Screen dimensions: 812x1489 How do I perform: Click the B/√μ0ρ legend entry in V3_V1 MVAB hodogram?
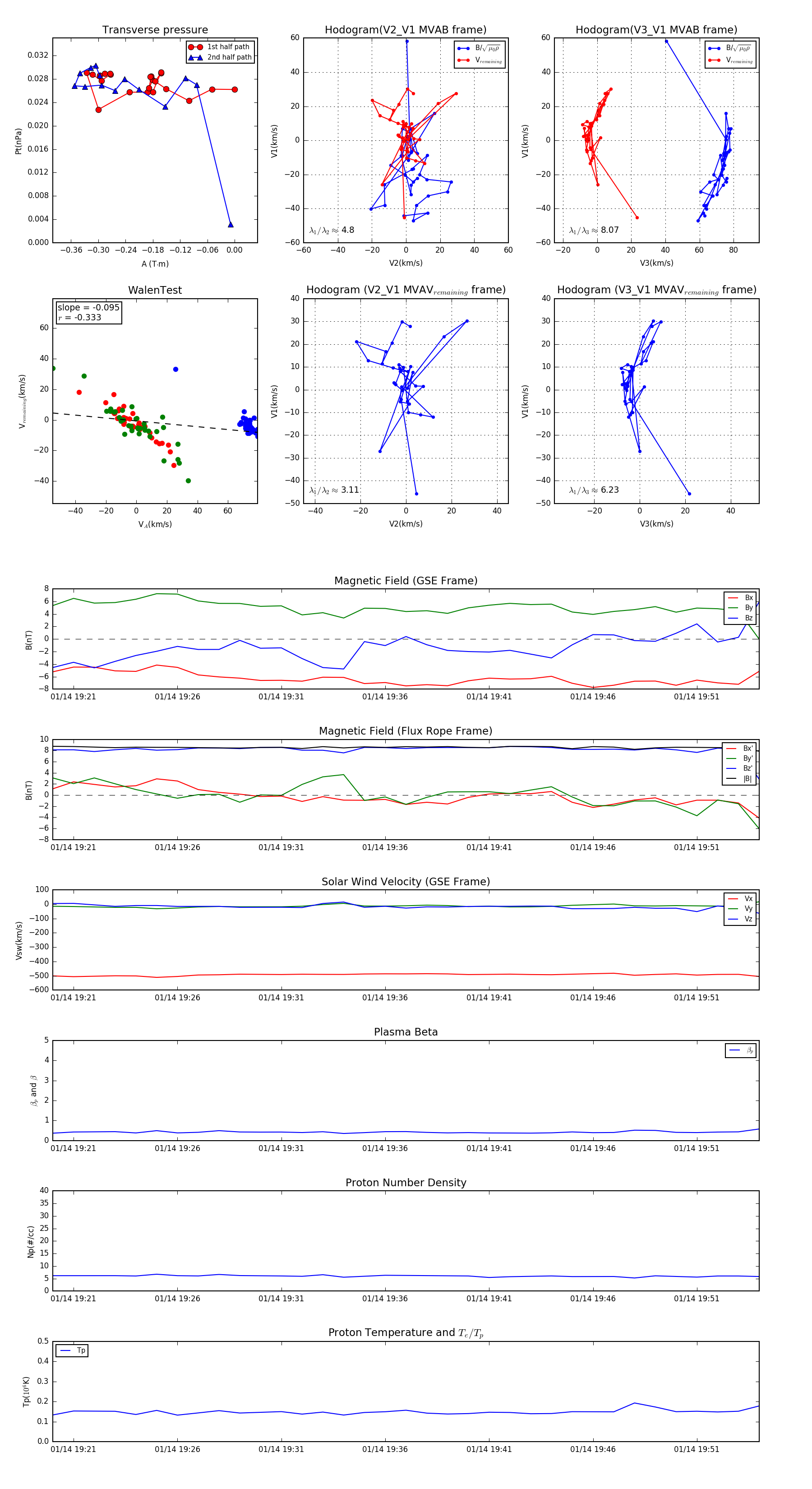tap(730, 48)
